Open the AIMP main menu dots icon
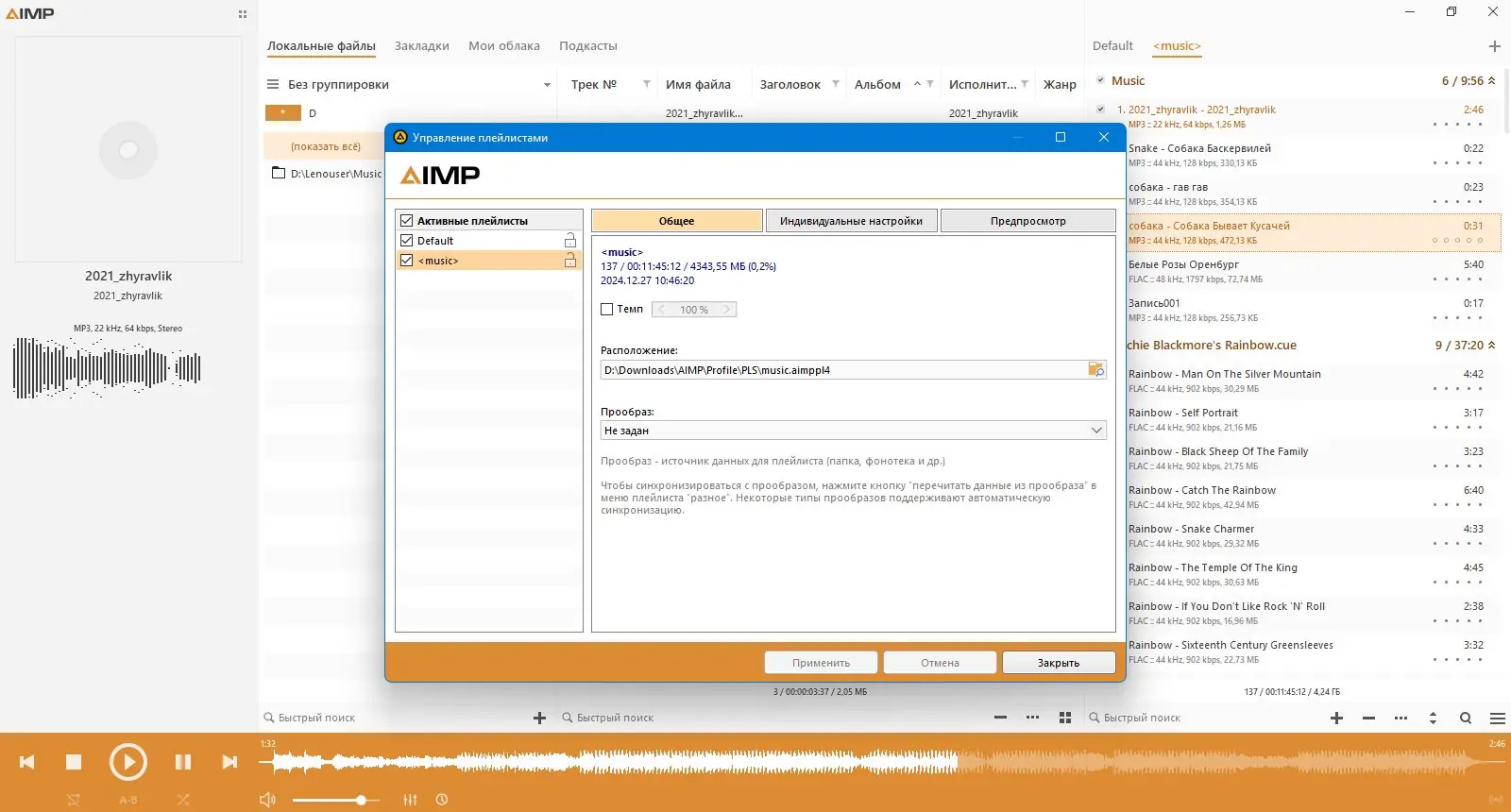1511x812 pixels. tap(243, 14)
